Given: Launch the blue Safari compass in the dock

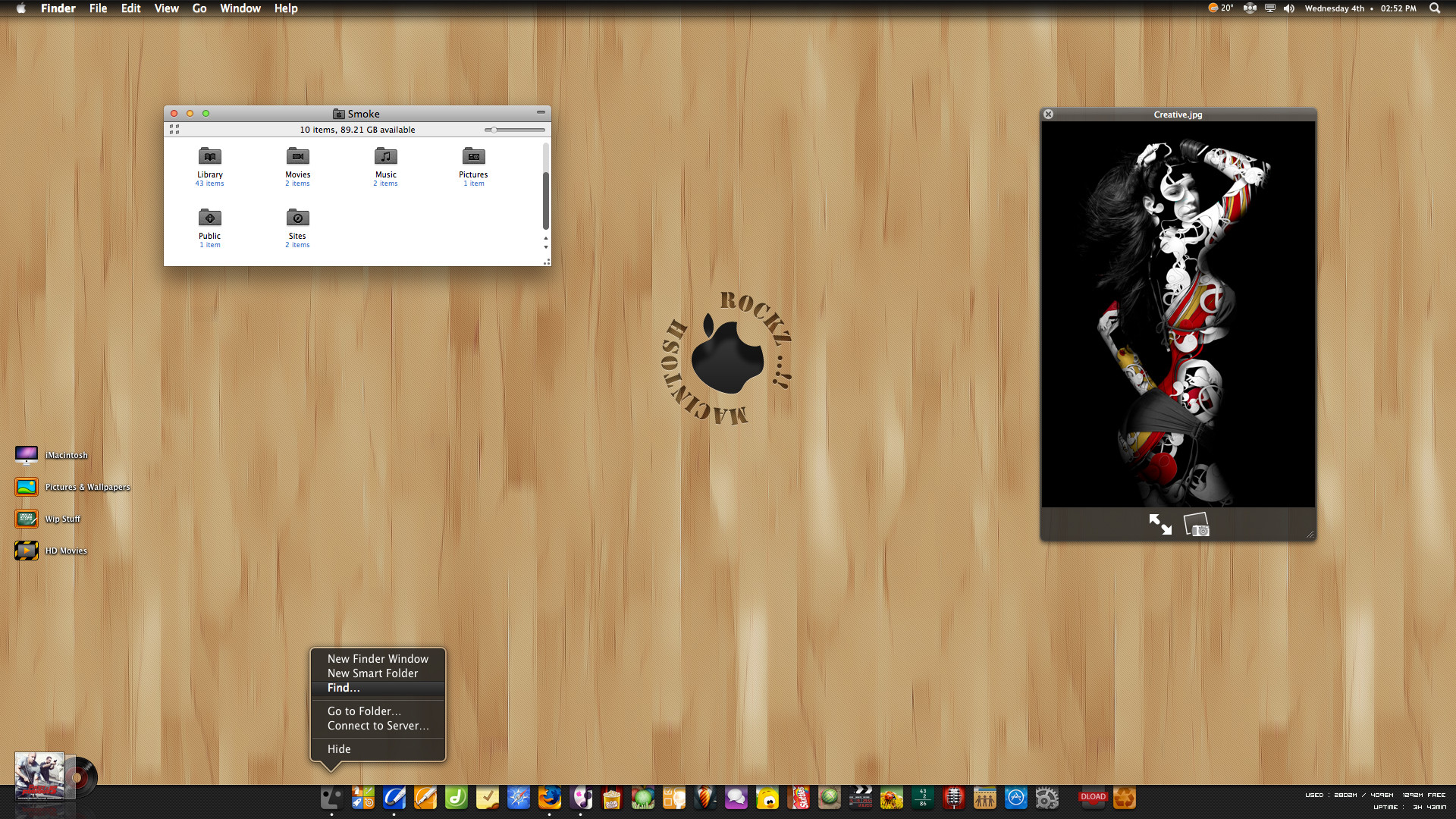Looking at the screenshot, I should (x=519, y=798).
